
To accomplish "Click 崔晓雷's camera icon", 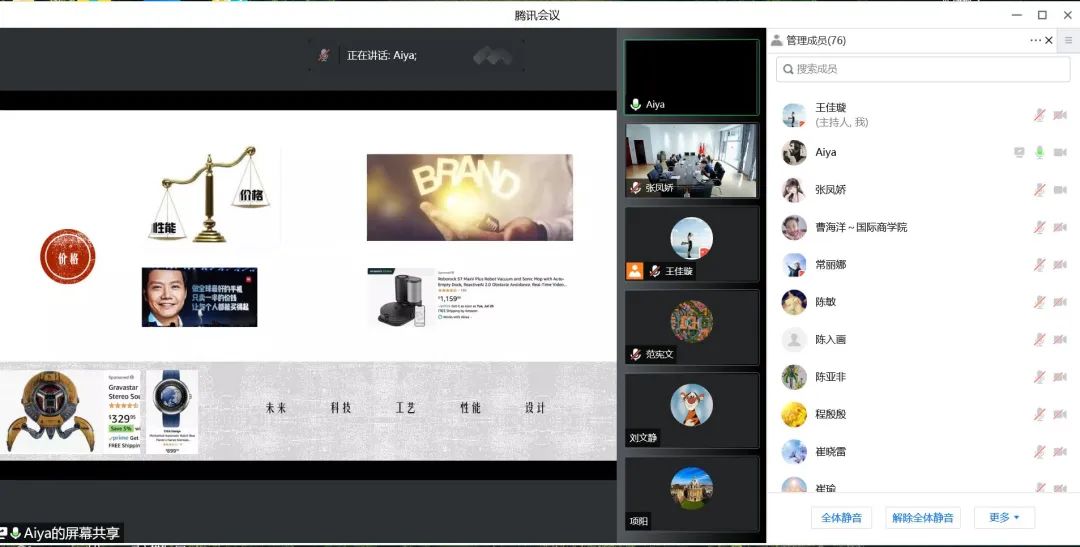I will pyautogui.click(x=1059, y=451).
